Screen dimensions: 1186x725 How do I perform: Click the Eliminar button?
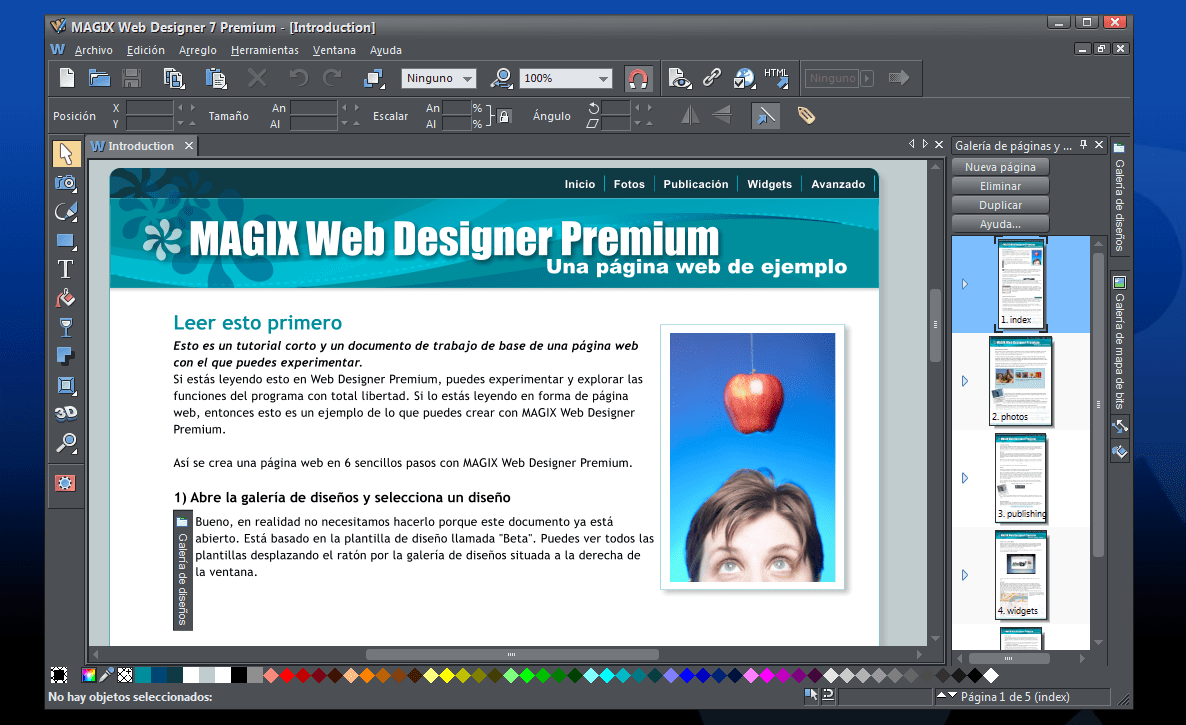click(1000, 186)
